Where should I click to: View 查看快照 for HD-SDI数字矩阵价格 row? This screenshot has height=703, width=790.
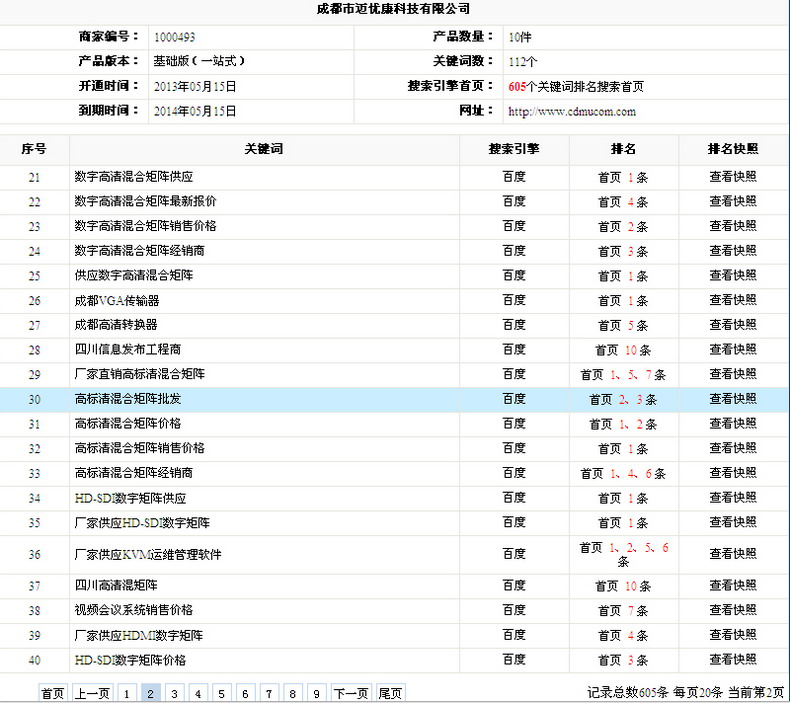pos(733,660)
